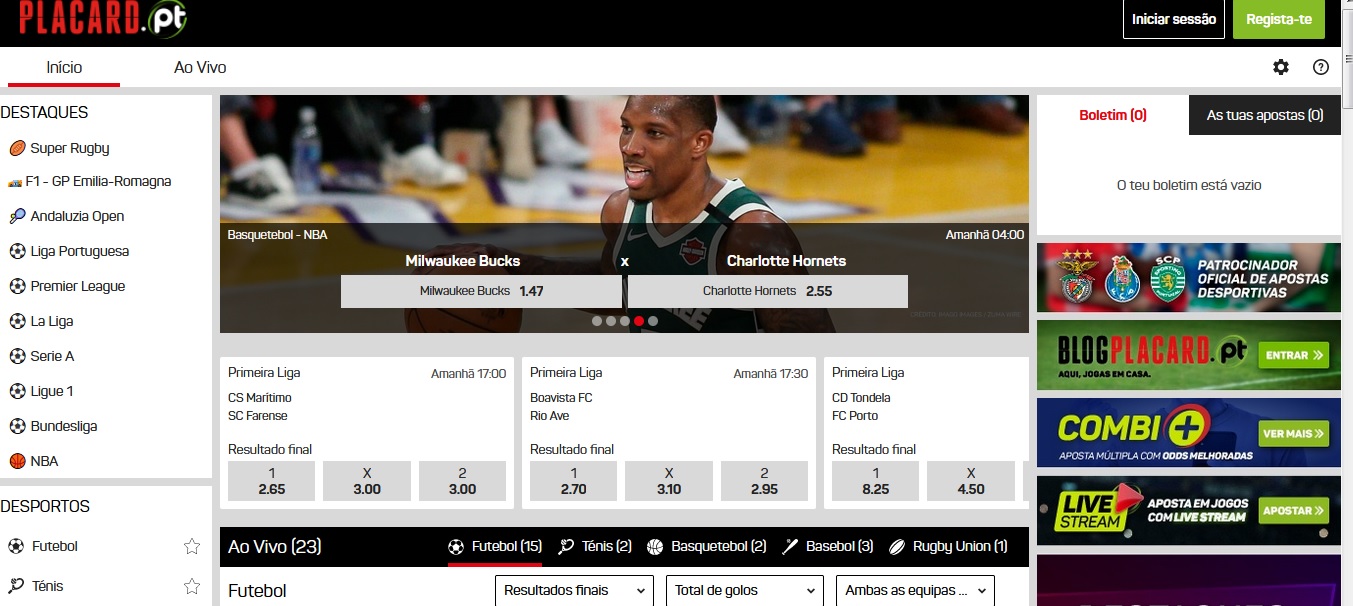Open the official sports betting sponsor banner
1353x606 pixels.
(1189, 277)
